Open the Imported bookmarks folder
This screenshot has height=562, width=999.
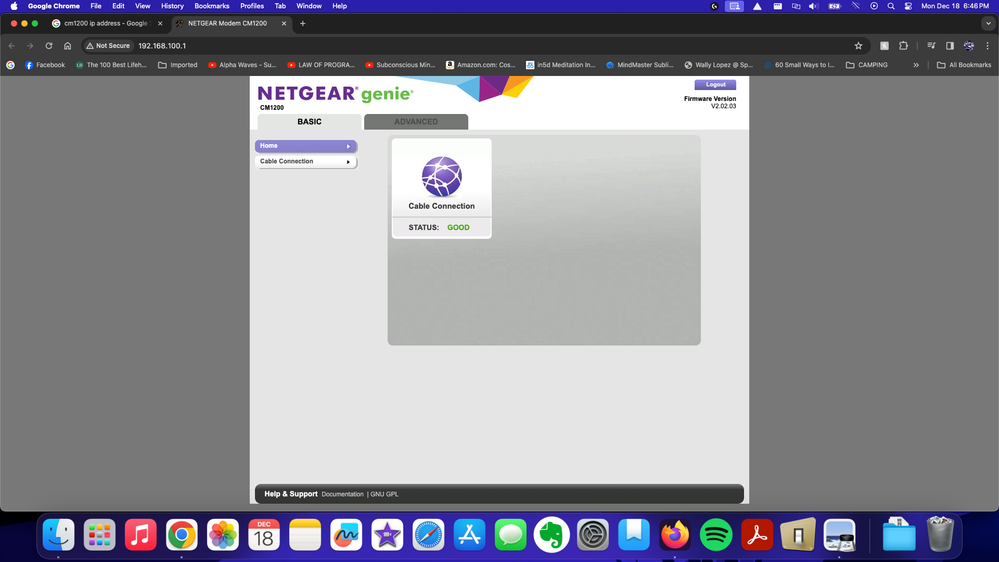(177, 65)
